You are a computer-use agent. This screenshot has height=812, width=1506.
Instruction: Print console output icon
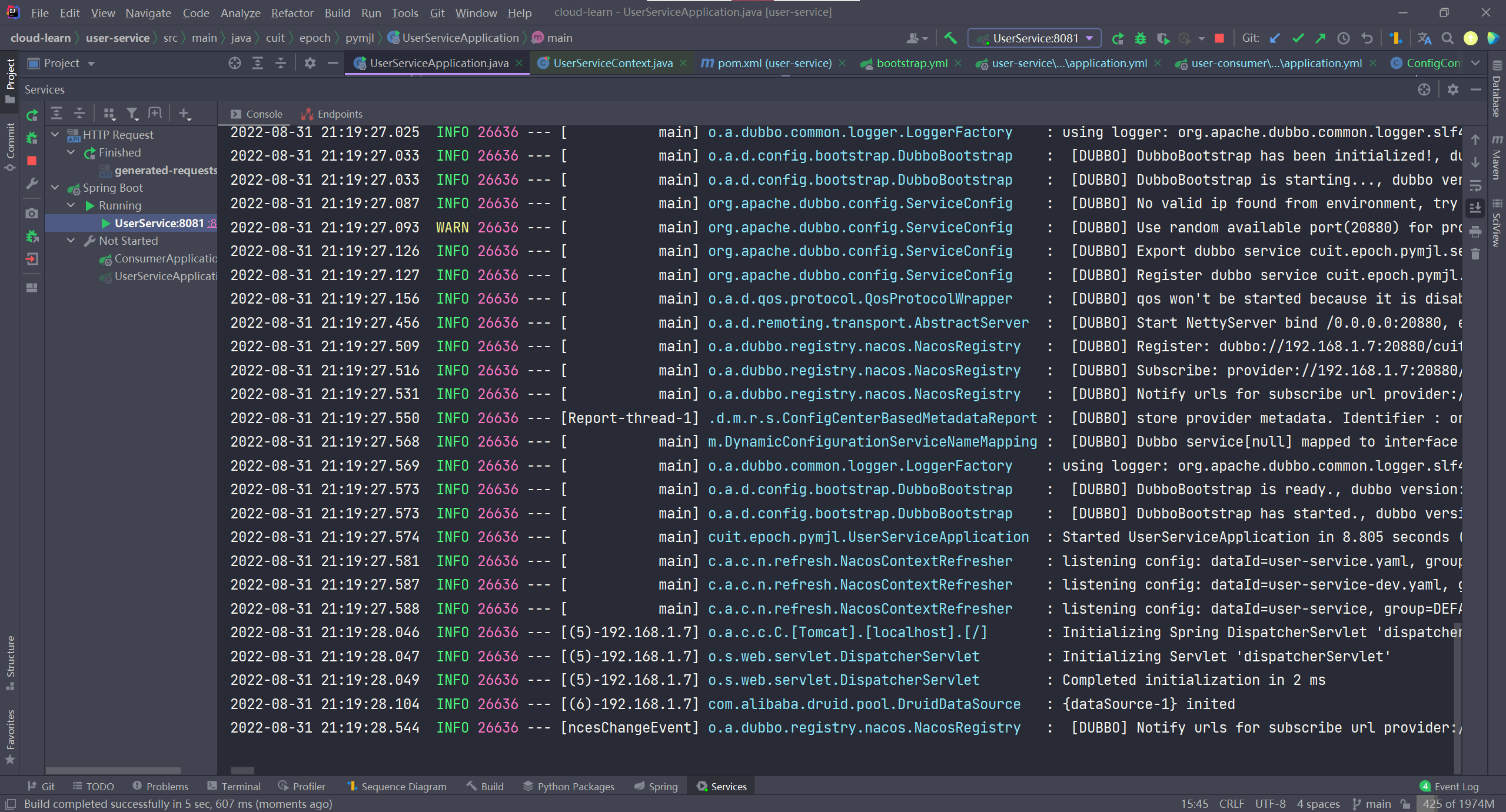coord(1475,231)
